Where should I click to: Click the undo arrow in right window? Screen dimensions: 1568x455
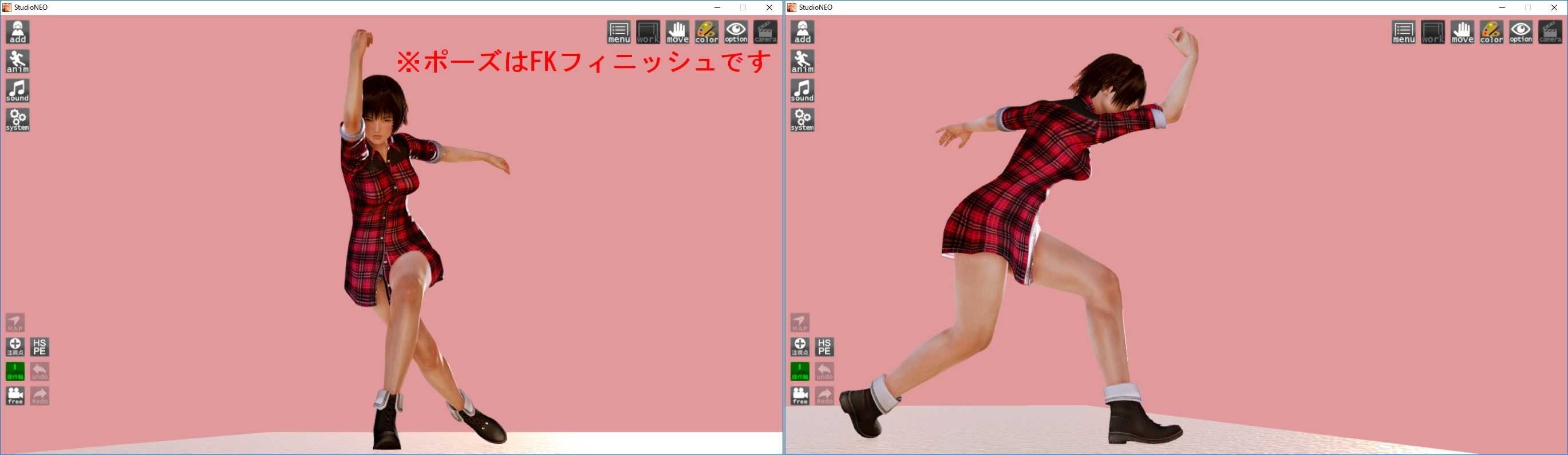pos(824,371)
